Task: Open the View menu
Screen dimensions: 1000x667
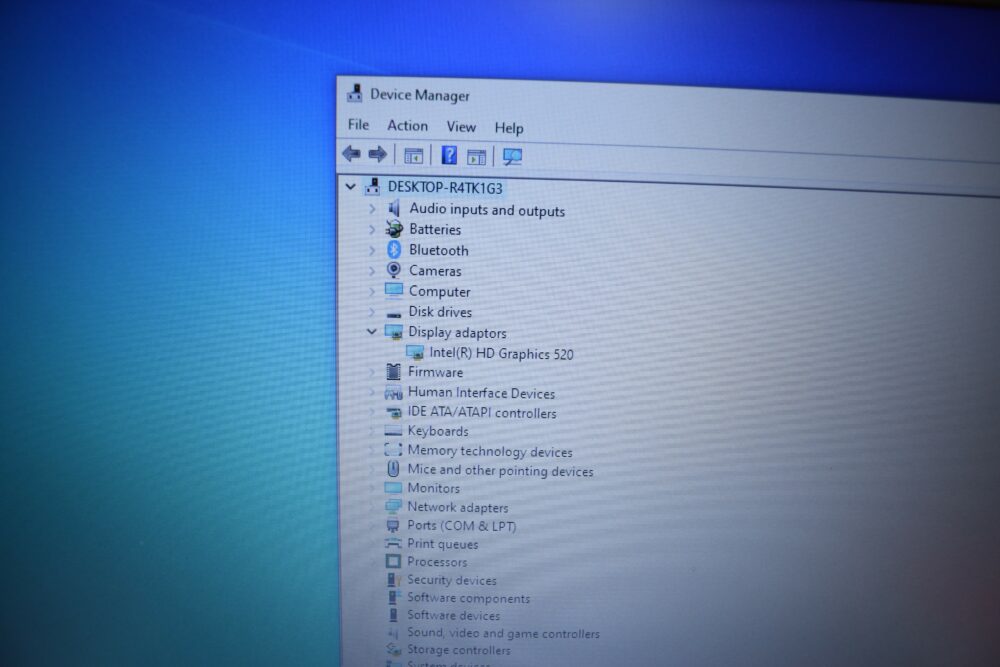Action: pos(461,127)
